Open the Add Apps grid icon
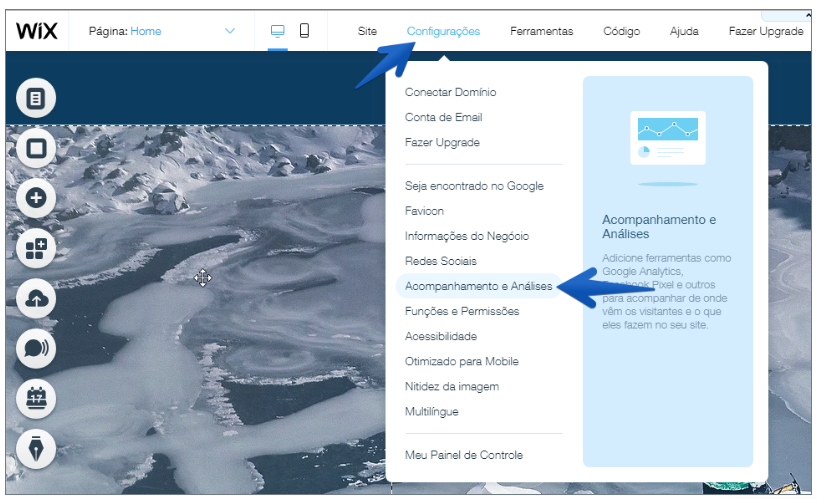Screen dimensions: 817x499 click(x=36, y=249)
